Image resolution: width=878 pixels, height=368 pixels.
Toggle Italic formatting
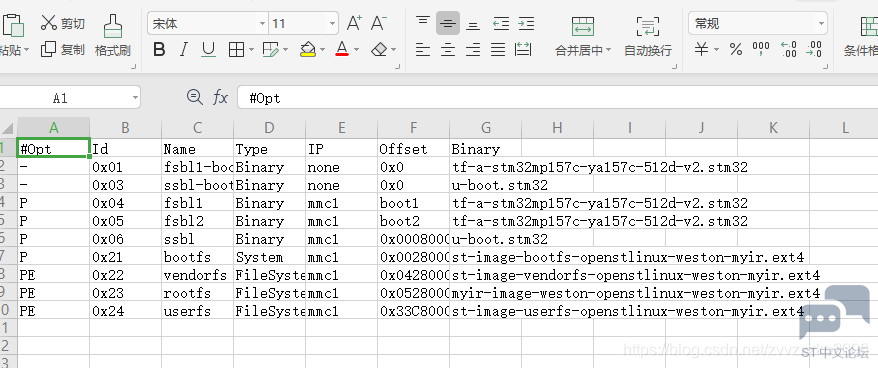point(183,50)
